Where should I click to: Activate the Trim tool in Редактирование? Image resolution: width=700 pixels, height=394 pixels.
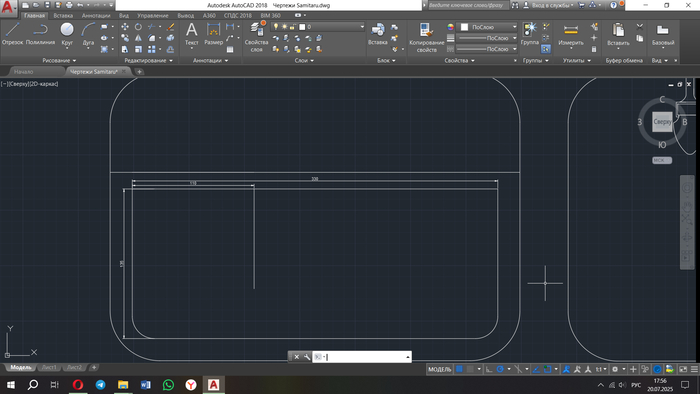(152, 27)
